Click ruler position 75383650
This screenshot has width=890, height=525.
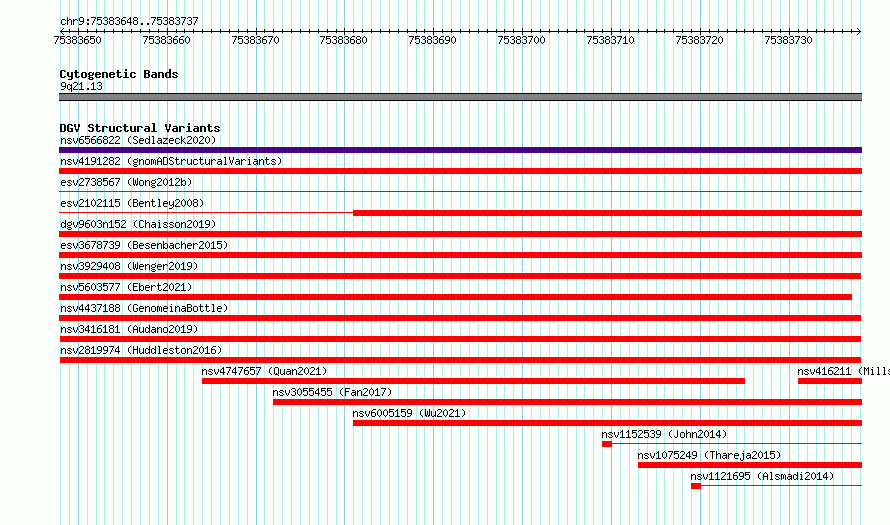click(78, 40)
